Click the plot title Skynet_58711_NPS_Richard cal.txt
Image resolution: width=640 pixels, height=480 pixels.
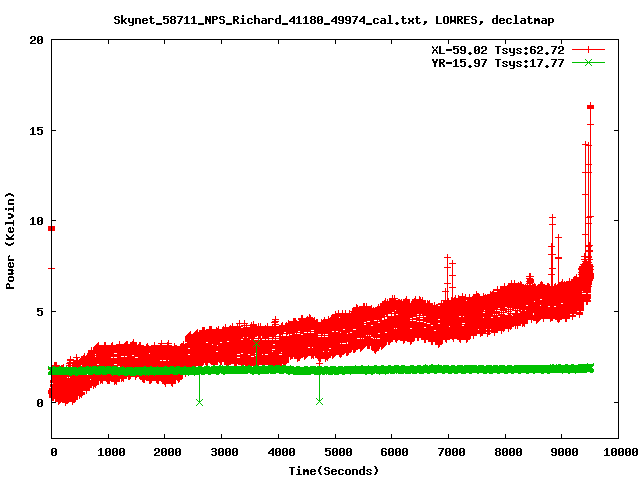tap(333, 20)
